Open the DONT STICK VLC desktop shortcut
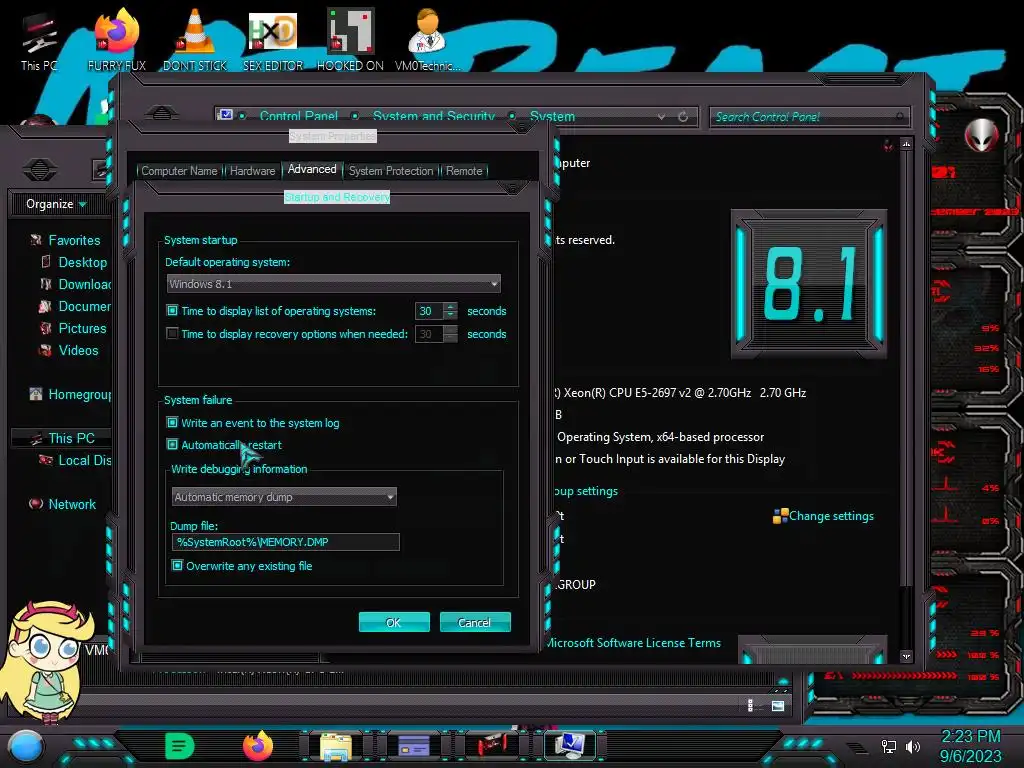1024x768 pixels. pyautogui.click(x=195, y=40)
